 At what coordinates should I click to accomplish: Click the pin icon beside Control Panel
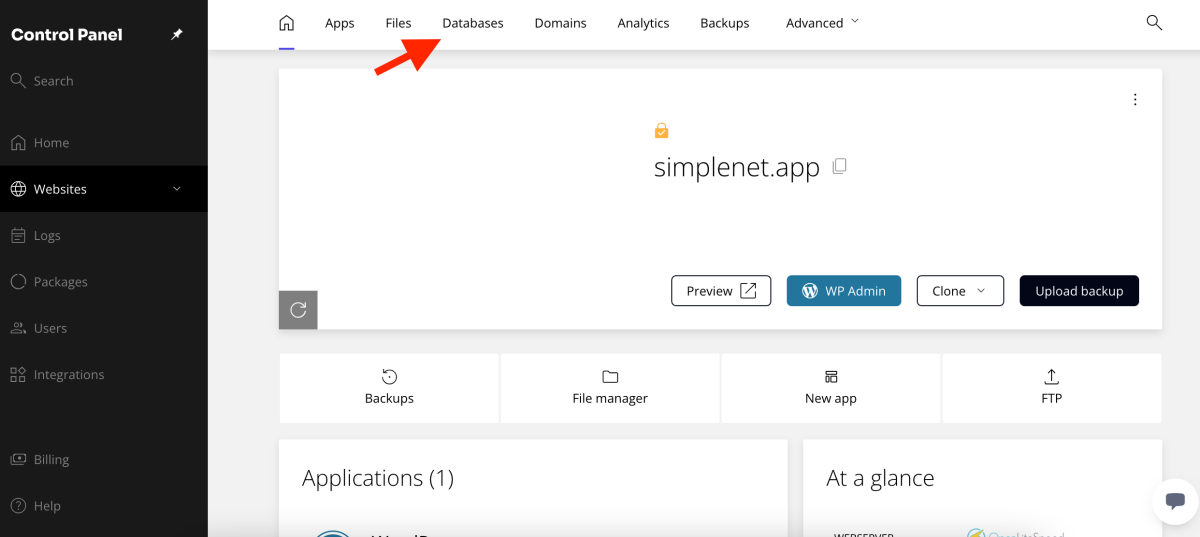[177, 34]
